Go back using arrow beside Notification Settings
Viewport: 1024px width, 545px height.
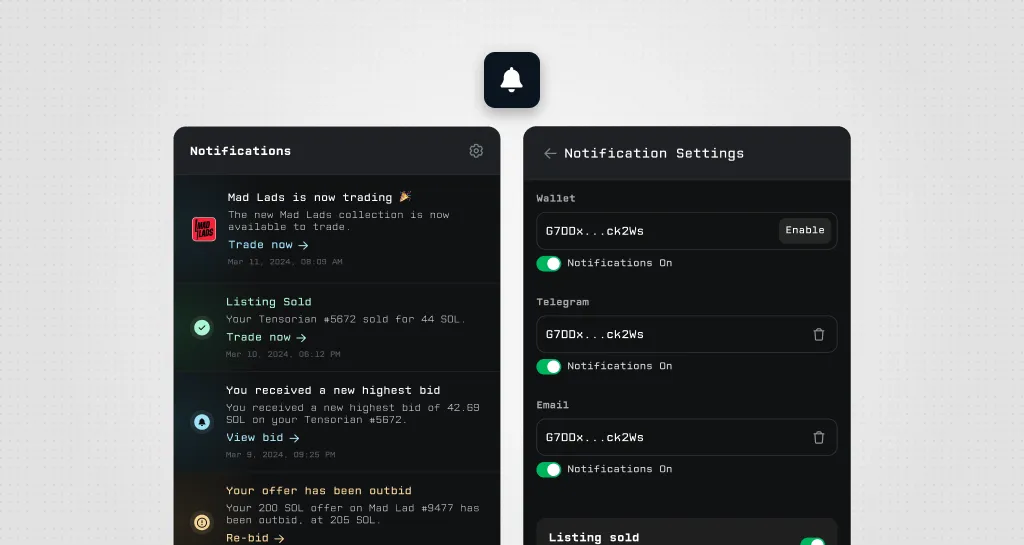coord(550,153)
